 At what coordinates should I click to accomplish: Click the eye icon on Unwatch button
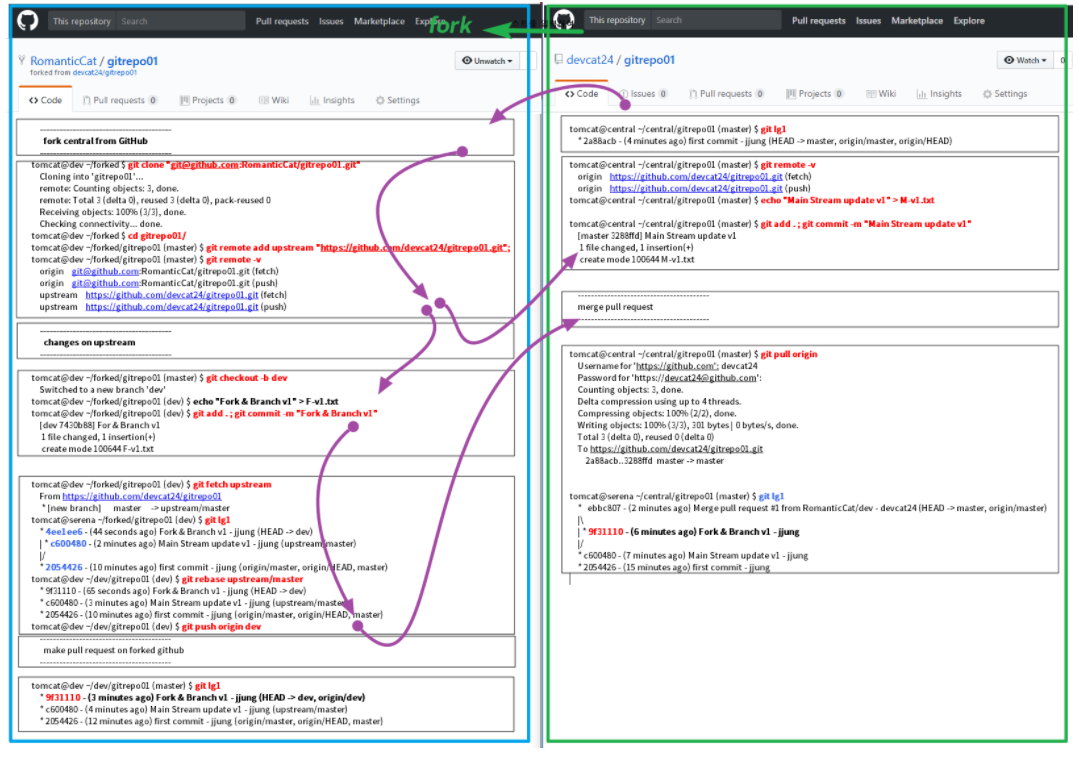click(x=467, y=61)
